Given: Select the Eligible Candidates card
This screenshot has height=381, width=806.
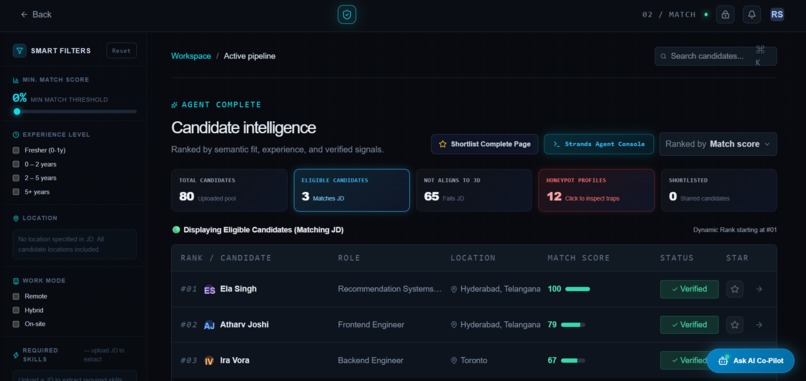Looking at the screenshot, I should pos(352,190).
